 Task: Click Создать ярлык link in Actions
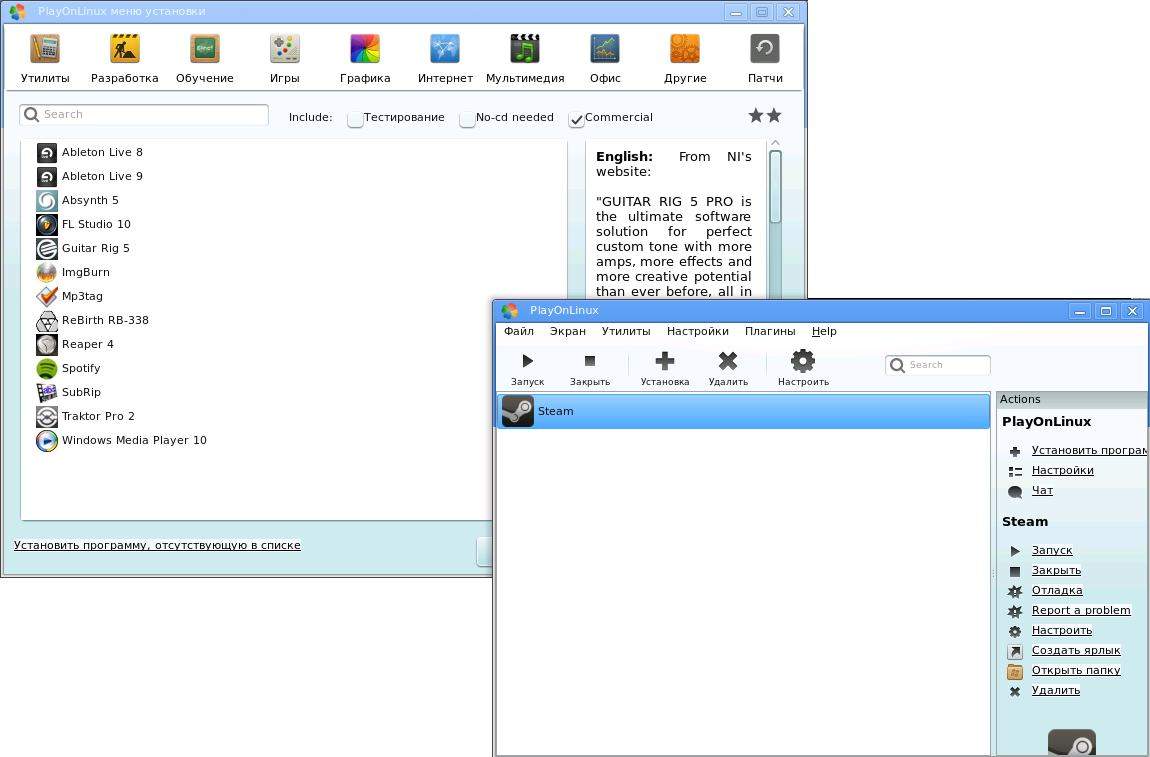[1075, 650]
